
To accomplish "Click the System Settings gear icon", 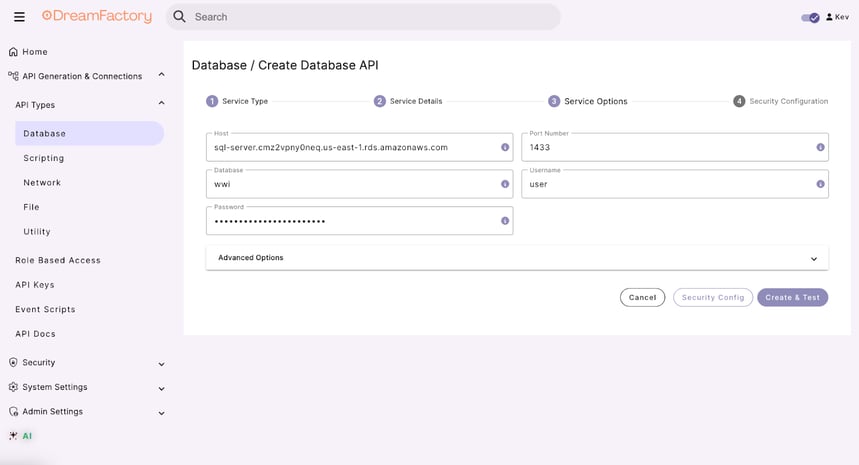I will [x=13, y=387].
